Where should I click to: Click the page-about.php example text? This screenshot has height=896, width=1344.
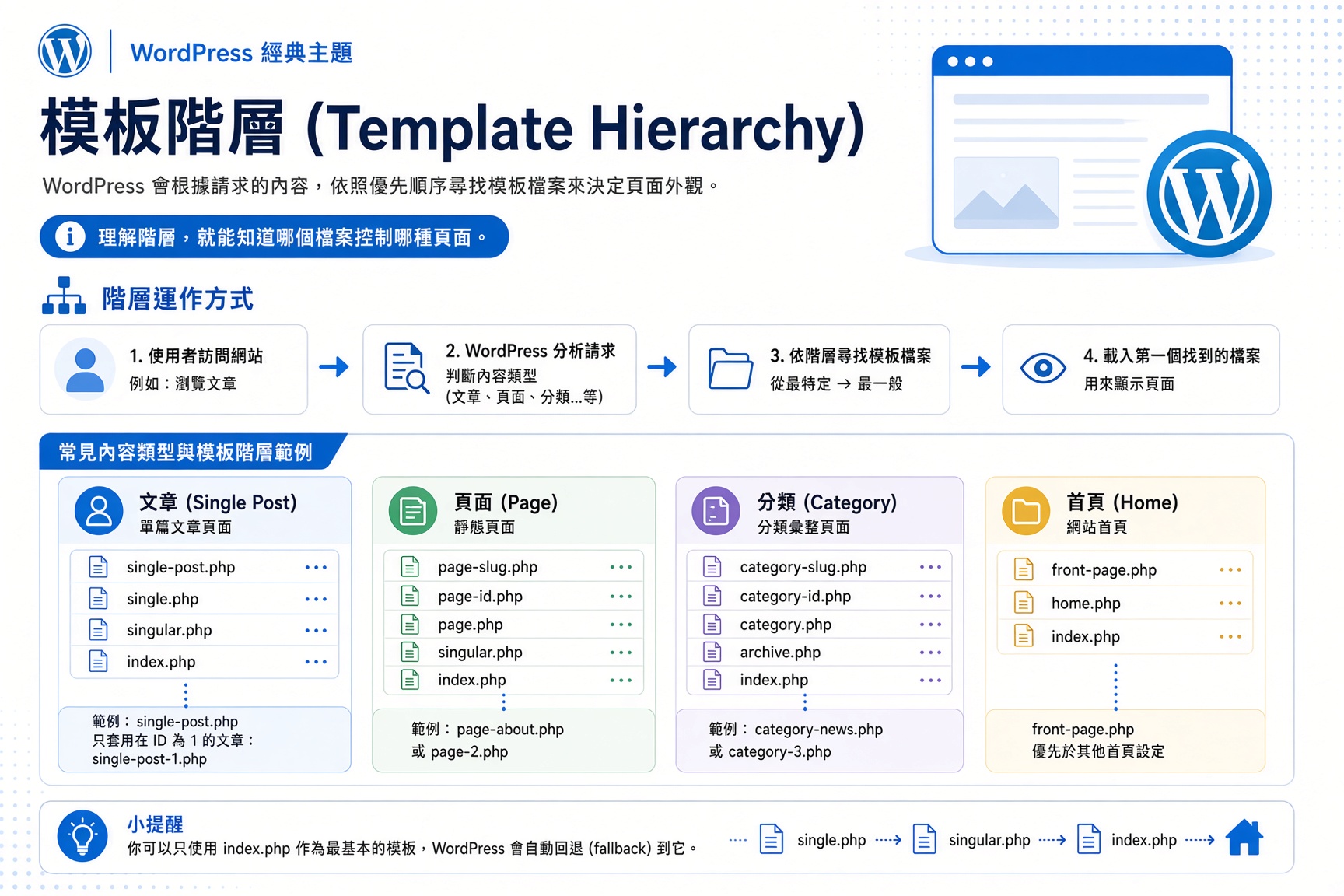tap(510, 730)
